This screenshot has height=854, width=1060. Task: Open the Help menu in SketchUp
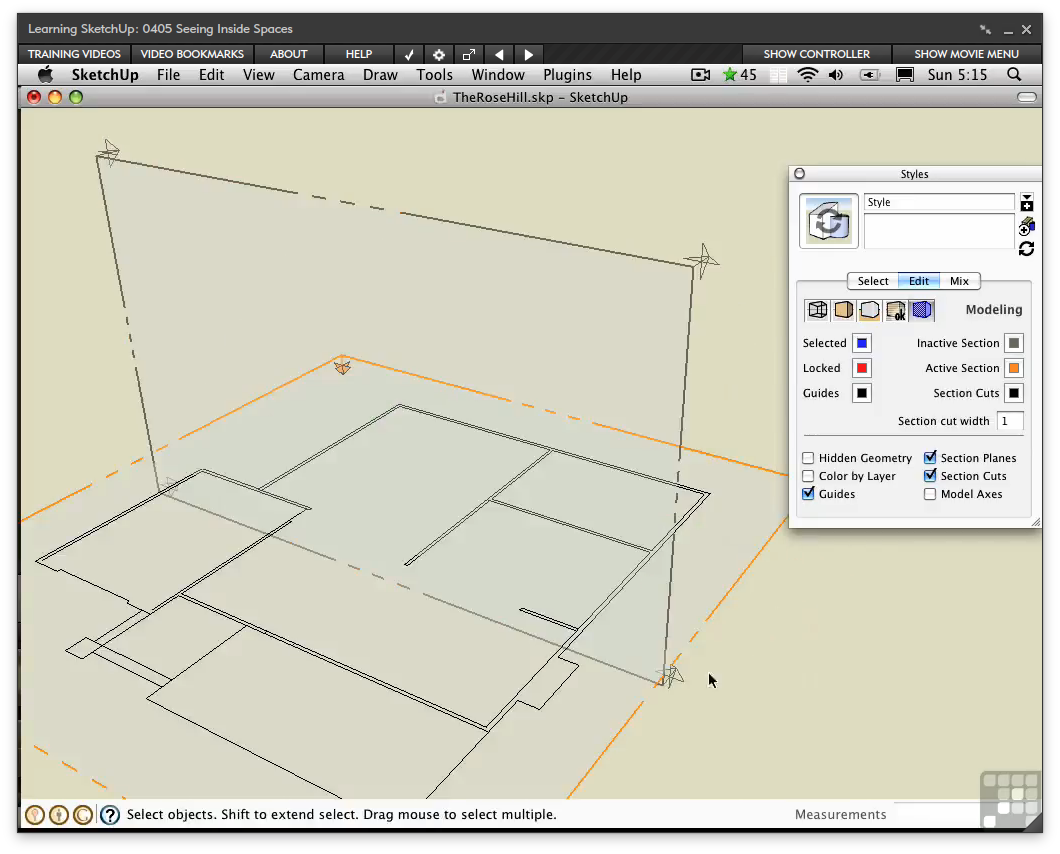coord(626,74)
